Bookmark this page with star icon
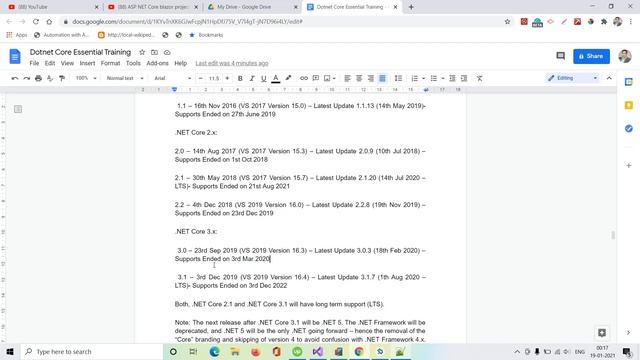The image size is (640, 360). (507, 22)
